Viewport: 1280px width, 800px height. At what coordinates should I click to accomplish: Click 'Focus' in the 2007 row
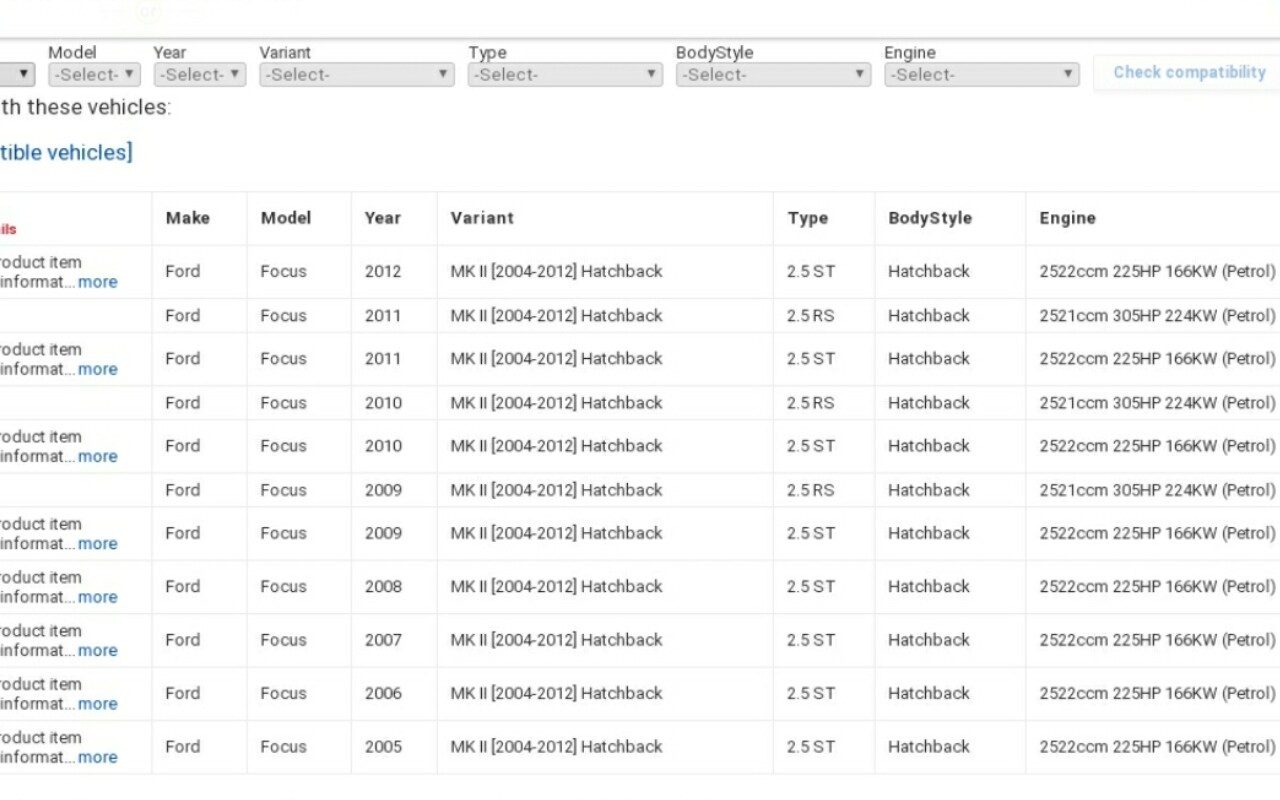[x=283, y=640]
